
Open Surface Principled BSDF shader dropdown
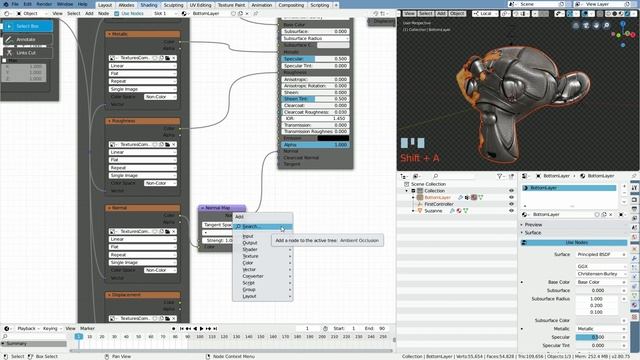click(x=601, y=254)
